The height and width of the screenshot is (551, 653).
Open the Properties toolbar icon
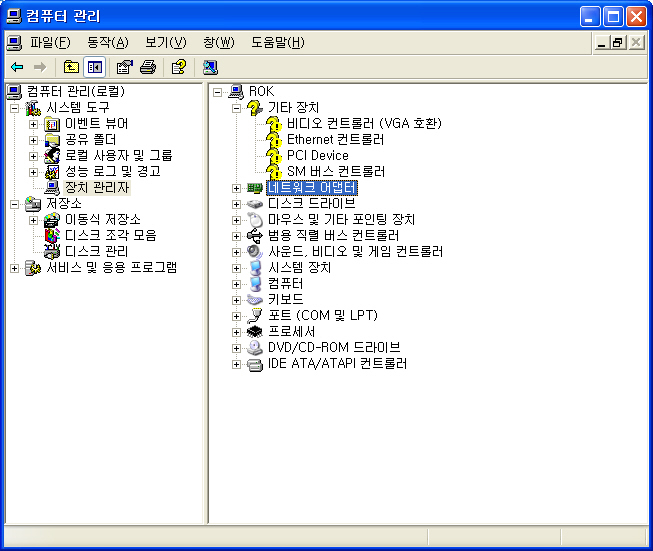[124, 67]
